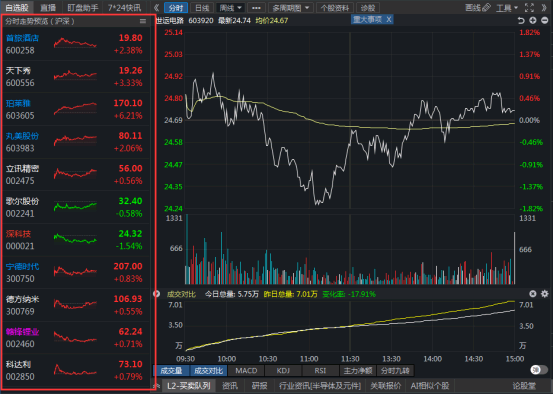Select the 7*24快讯 tab
Screen dimensions: 554x394
tap(124, 7)
